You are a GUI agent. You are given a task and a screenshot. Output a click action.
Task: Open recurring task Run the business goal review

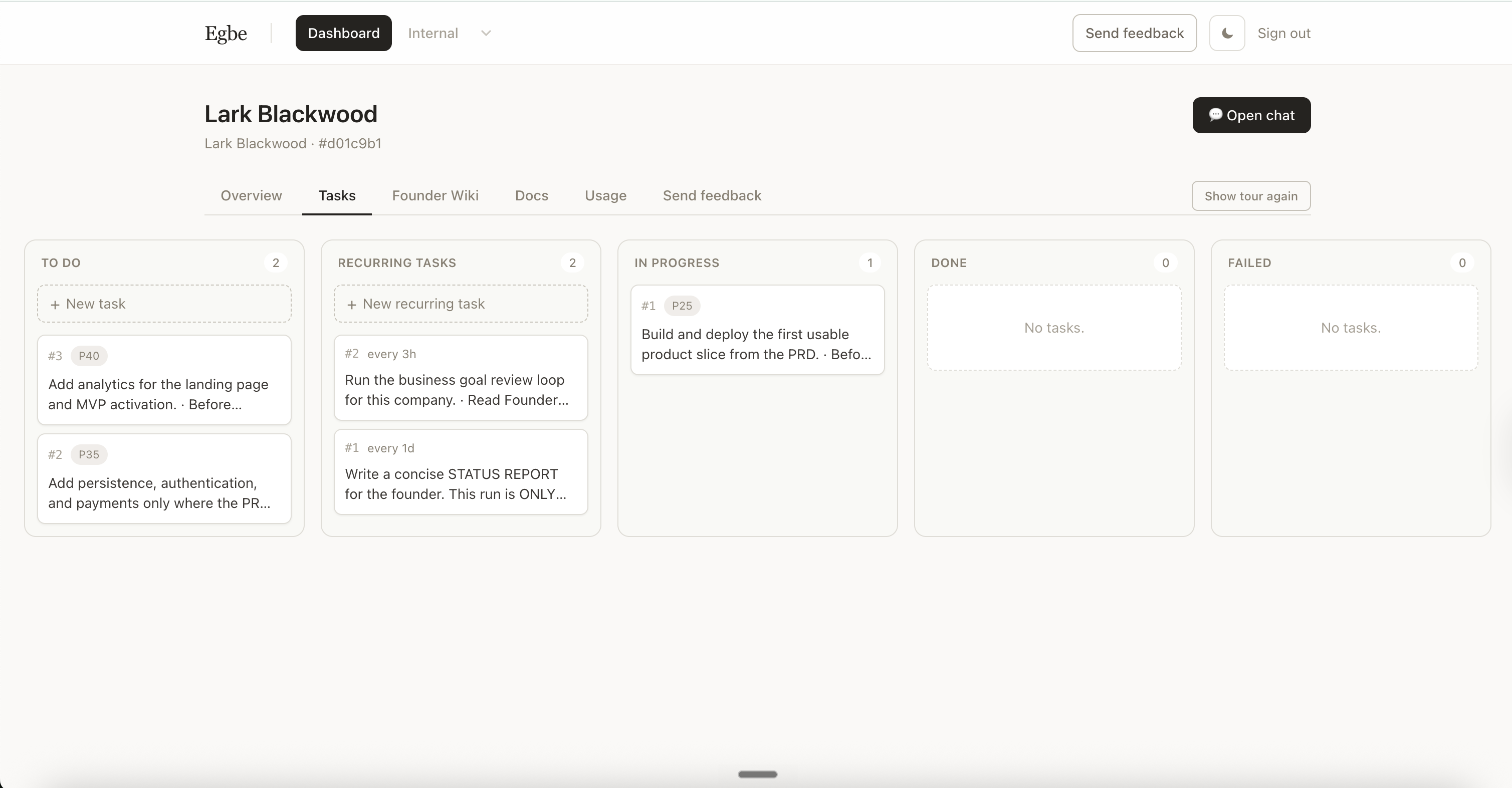click(461, 378)
